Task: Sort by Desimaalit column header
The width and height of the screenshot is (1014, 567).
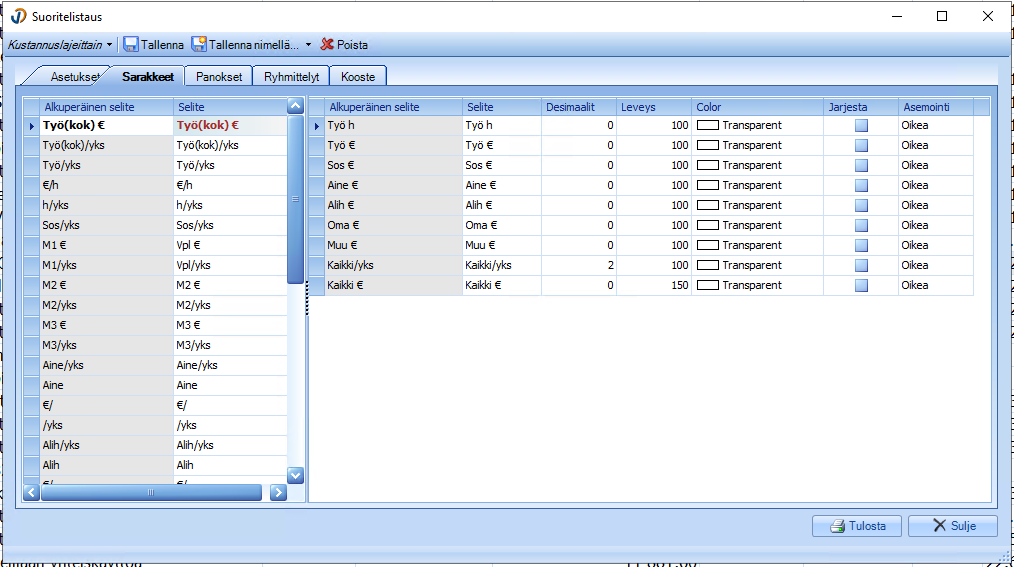Action: 579,107
